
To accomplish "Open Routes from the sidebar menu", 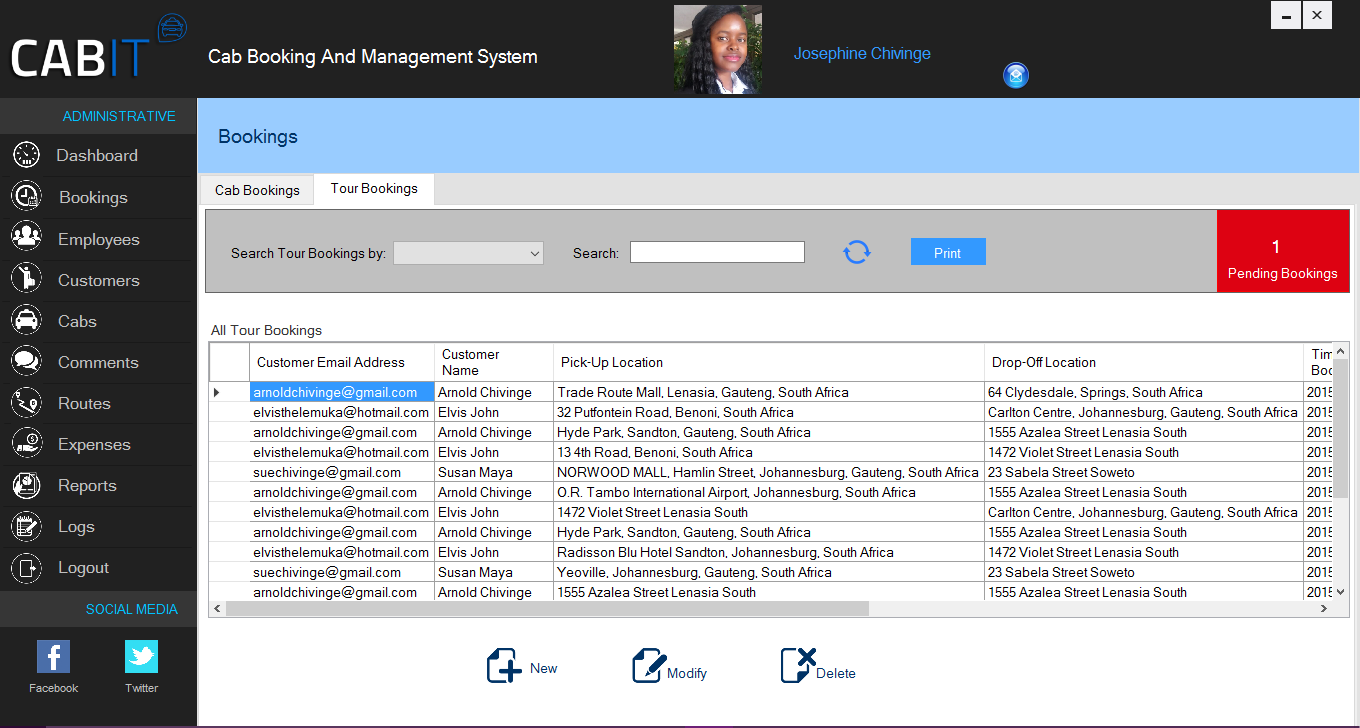I will (84, 403).
